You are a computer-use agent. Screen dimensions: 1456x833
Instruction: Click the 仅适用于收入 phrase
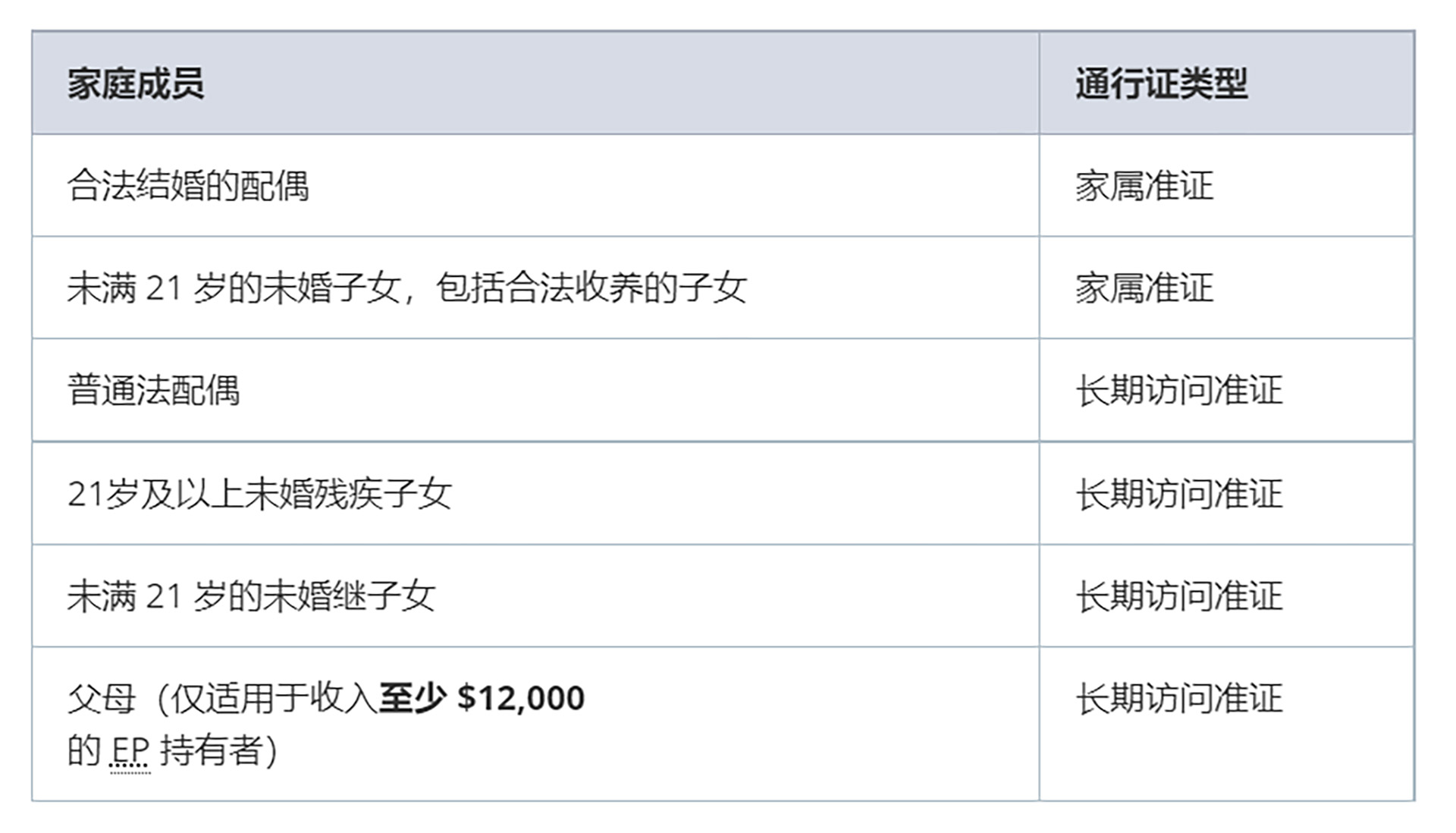point(274,698)
